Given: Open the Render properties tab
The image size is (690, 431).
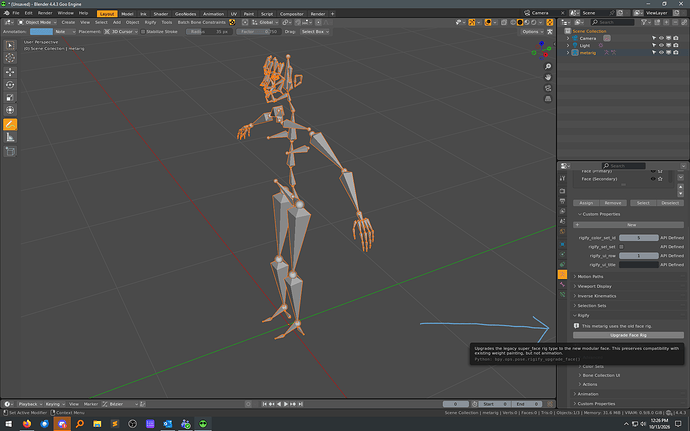Looking at the screenshot, I should pos(562,191).
